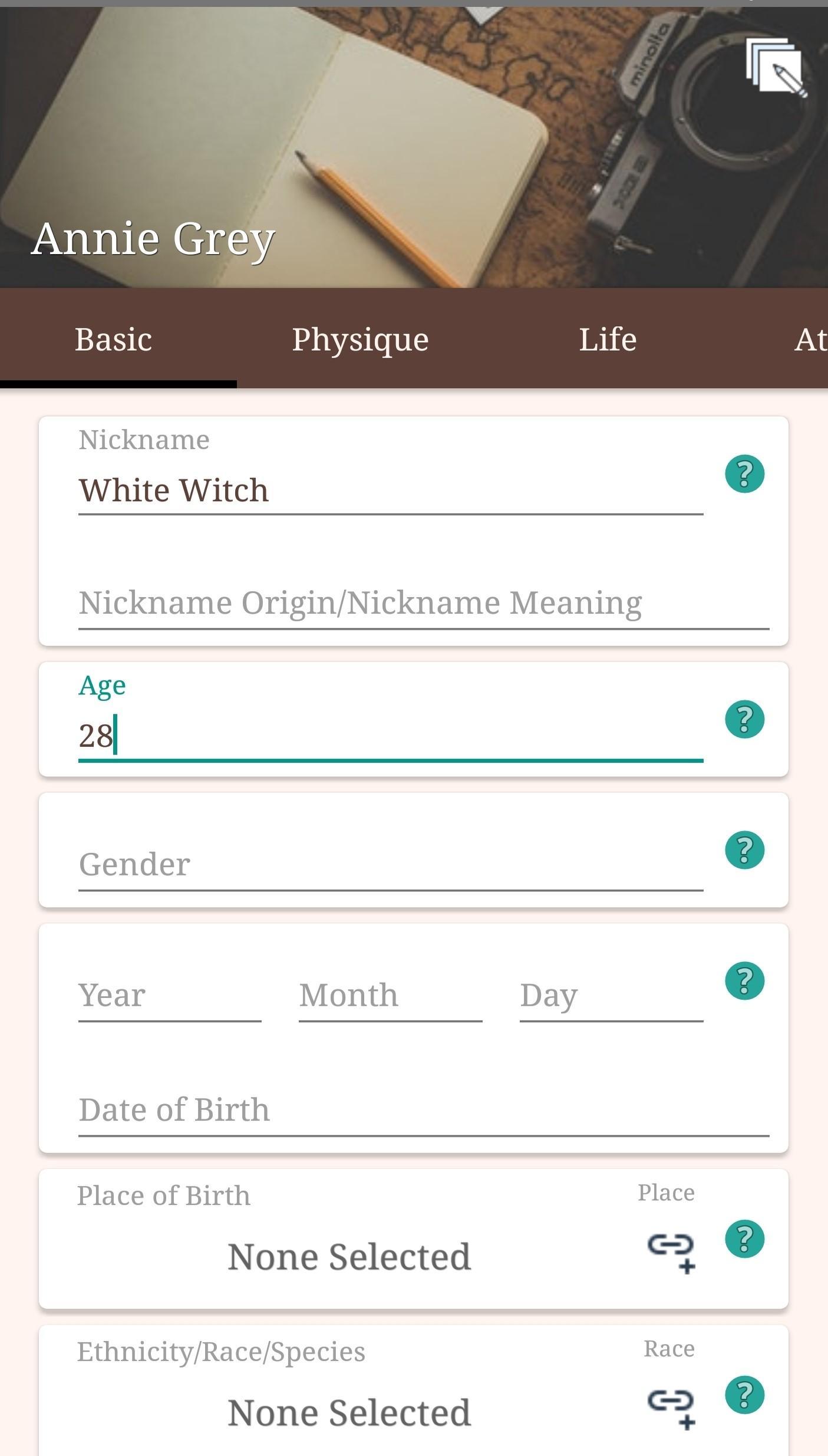Screen dimensions: 828x1456
Task: Open help for Place of Birth
Action: pyautogui.click(x=744, y=1239)
